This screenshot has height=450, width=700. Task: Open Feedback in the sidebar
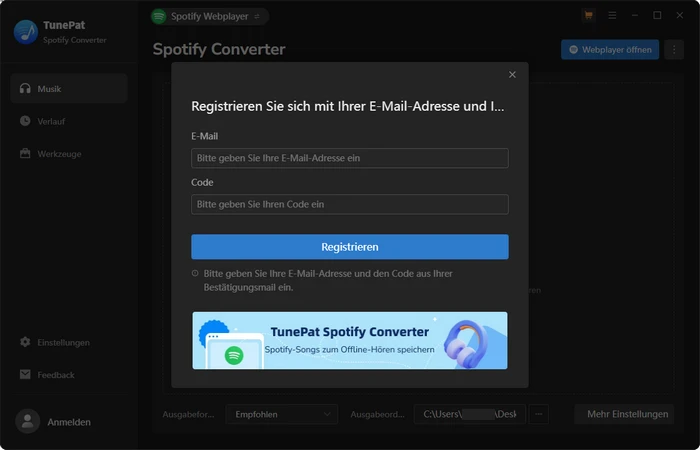click(x=69, y=375)
